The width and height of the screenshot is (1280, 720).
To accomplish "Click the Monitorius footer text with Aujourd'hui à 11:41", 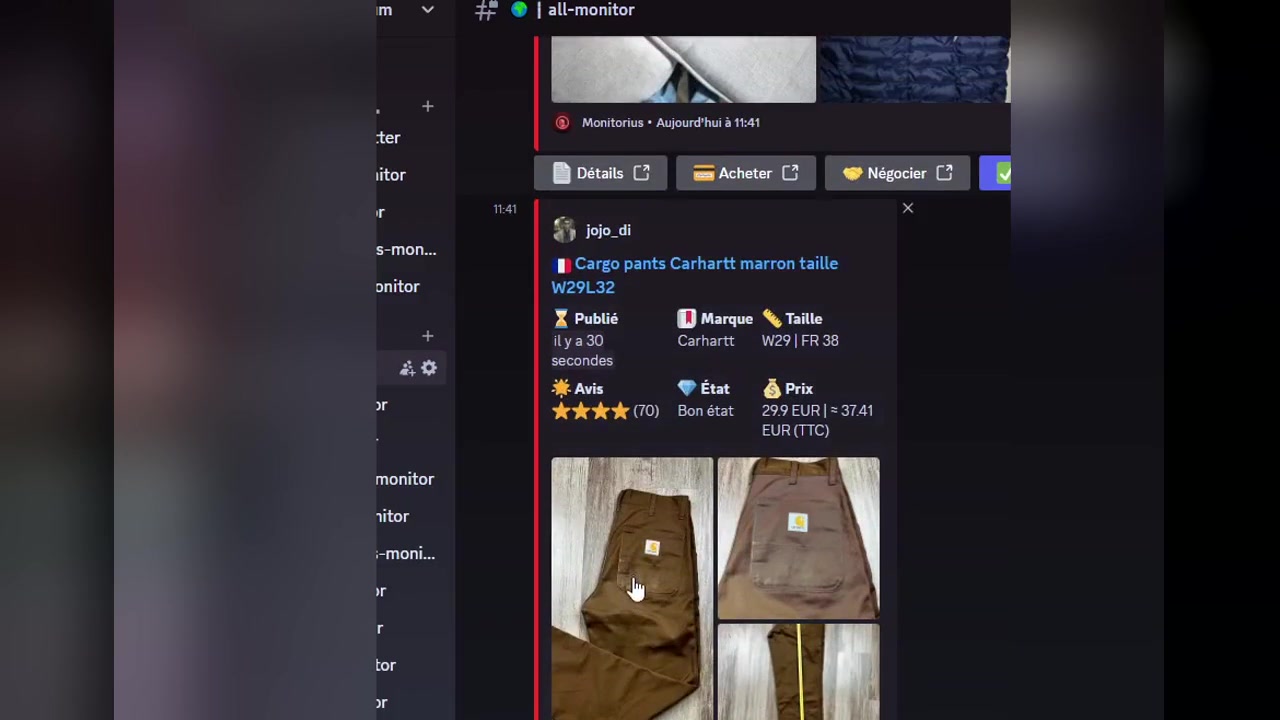I will 671,122.
